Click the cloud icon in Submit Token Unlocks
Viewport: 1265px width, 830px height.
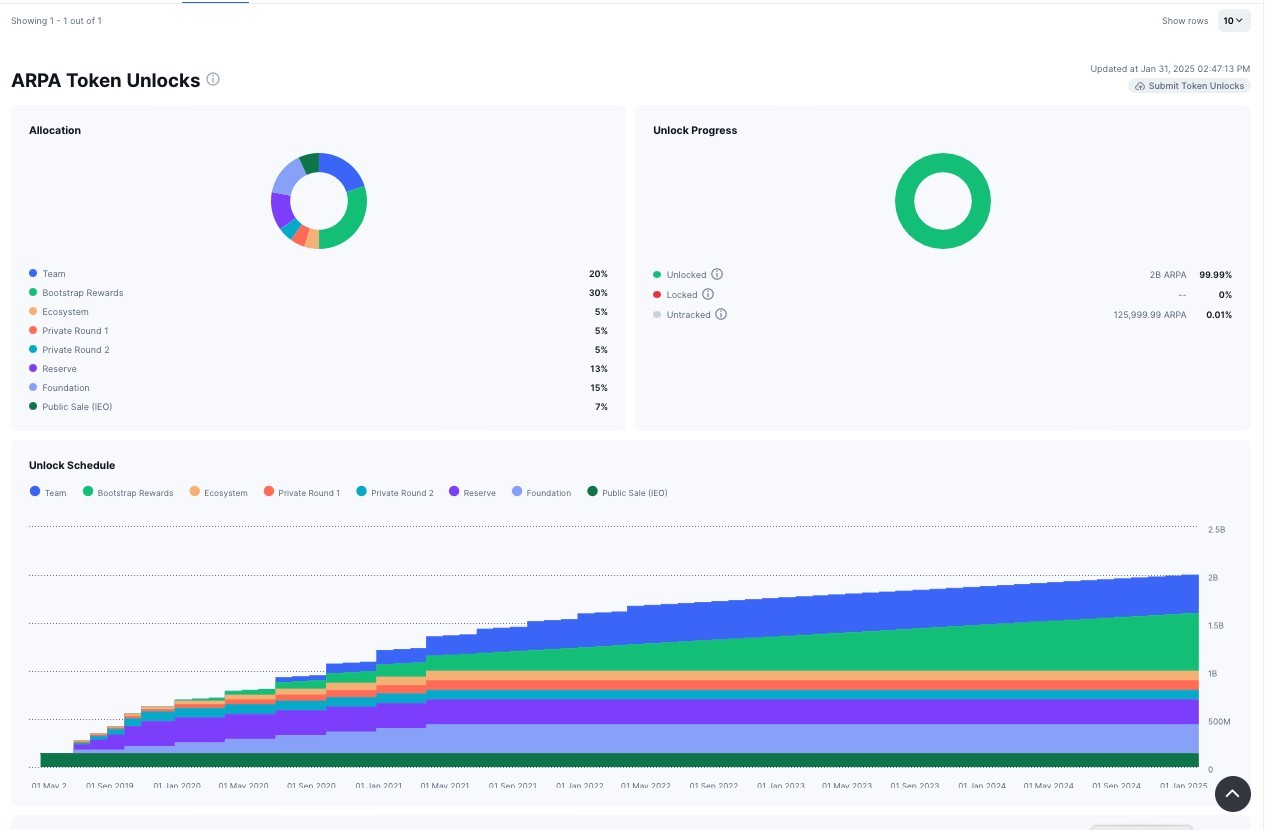coord(1140,86)
